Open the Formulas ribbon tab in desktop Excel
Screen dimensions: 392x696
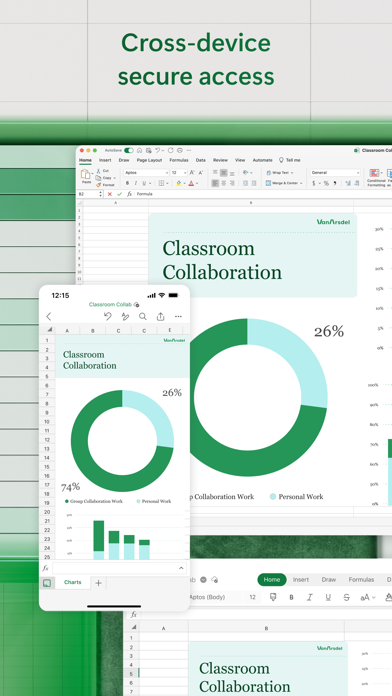(179, 160)
